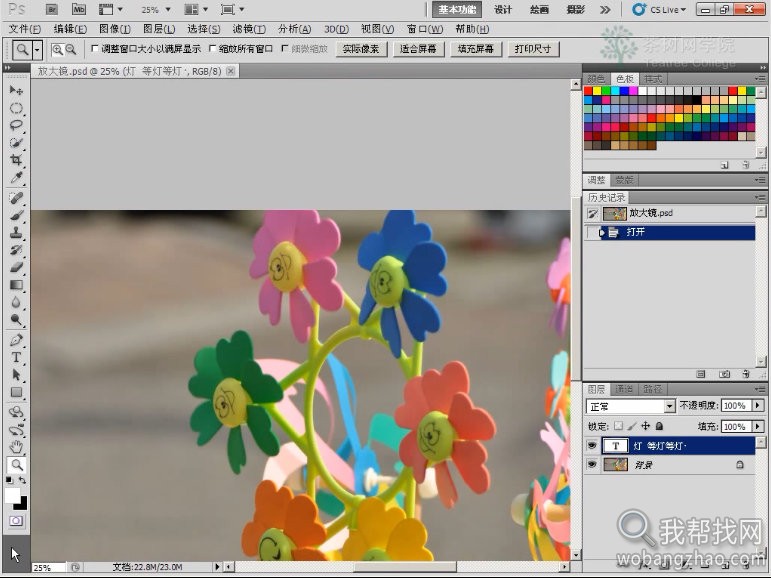
Task: Select the 3D Rotate tool
Action: coord(16,412)
